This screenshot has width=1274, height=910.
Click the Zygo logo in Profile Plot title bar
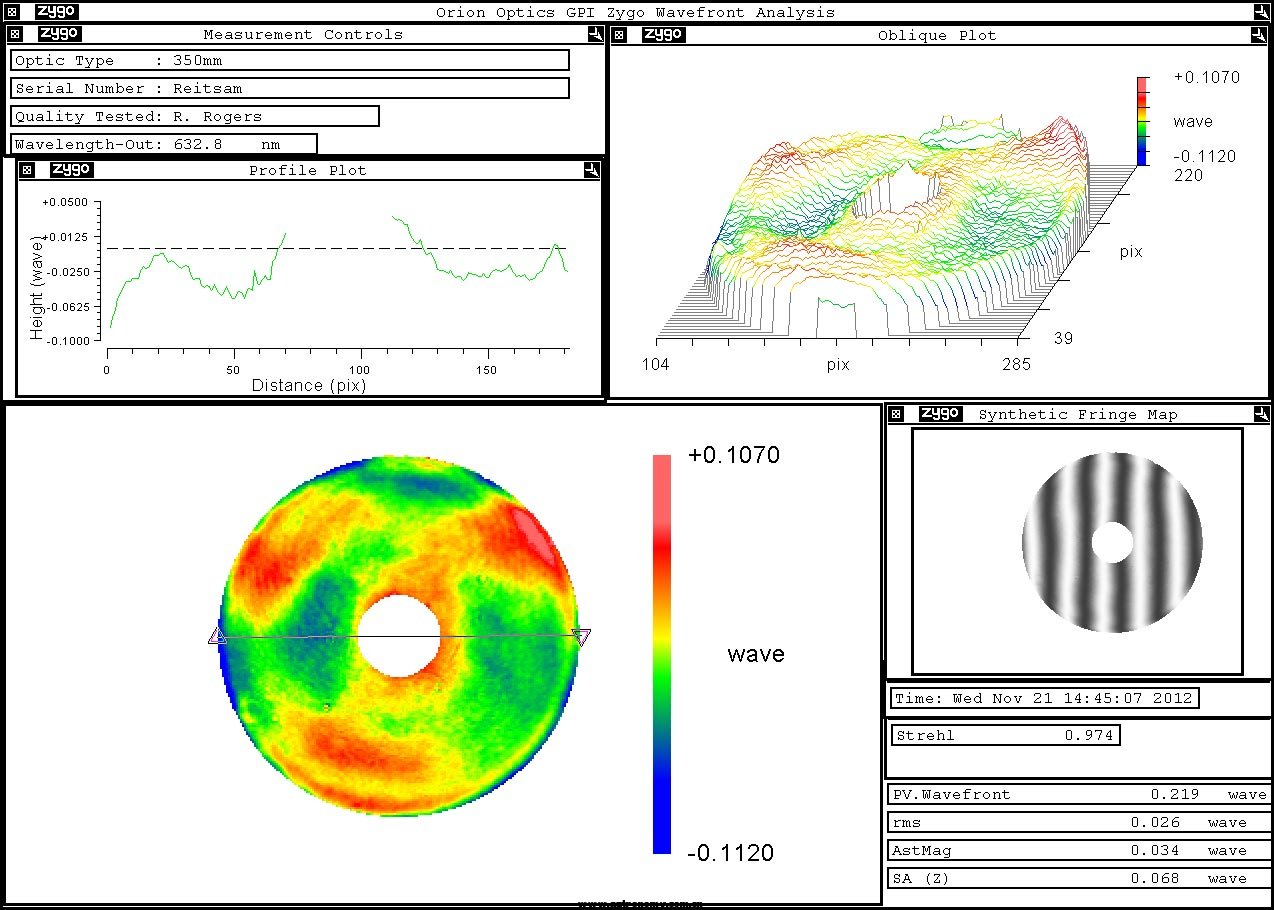point(70,170)
